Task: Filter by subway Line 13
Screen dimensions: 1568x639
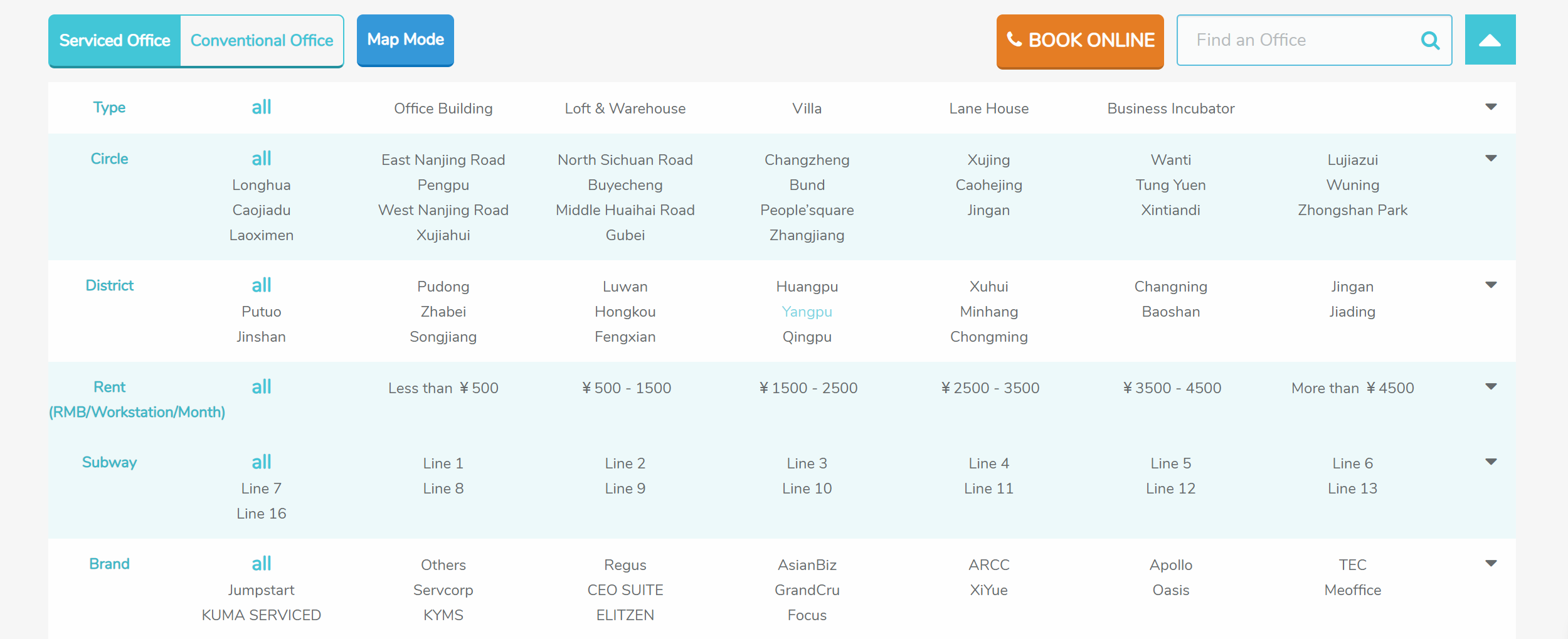Action: (x=1353, y=488)
